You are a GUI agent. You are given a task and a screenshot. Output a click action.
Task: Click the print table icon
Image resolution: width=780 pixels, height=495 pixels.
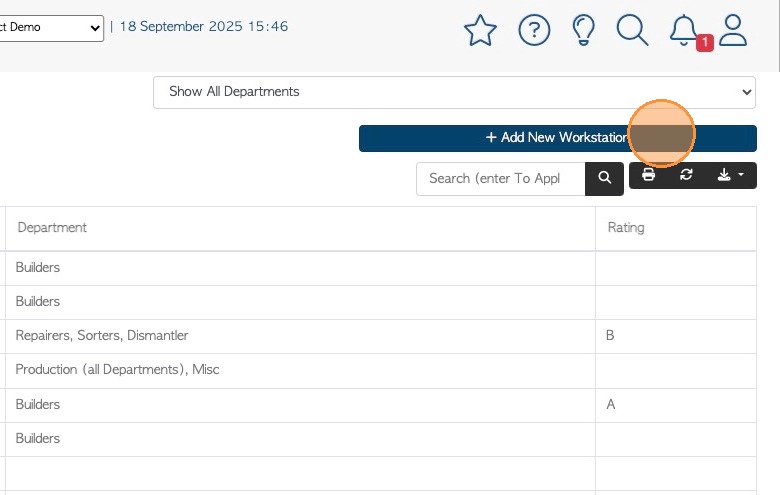click(x=648, y=176)
